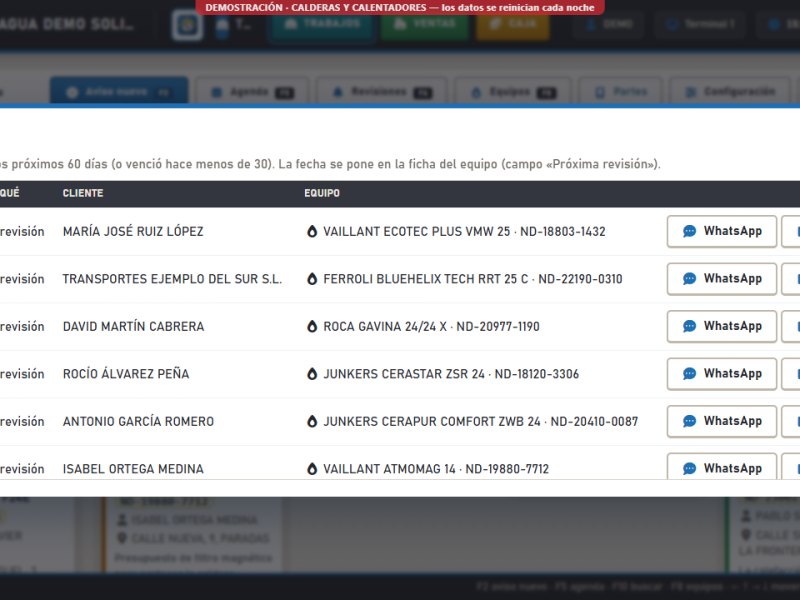Select client name David Martín Cabrera
800x600 pixels.
pyautogui.click(x=133, y=327)
